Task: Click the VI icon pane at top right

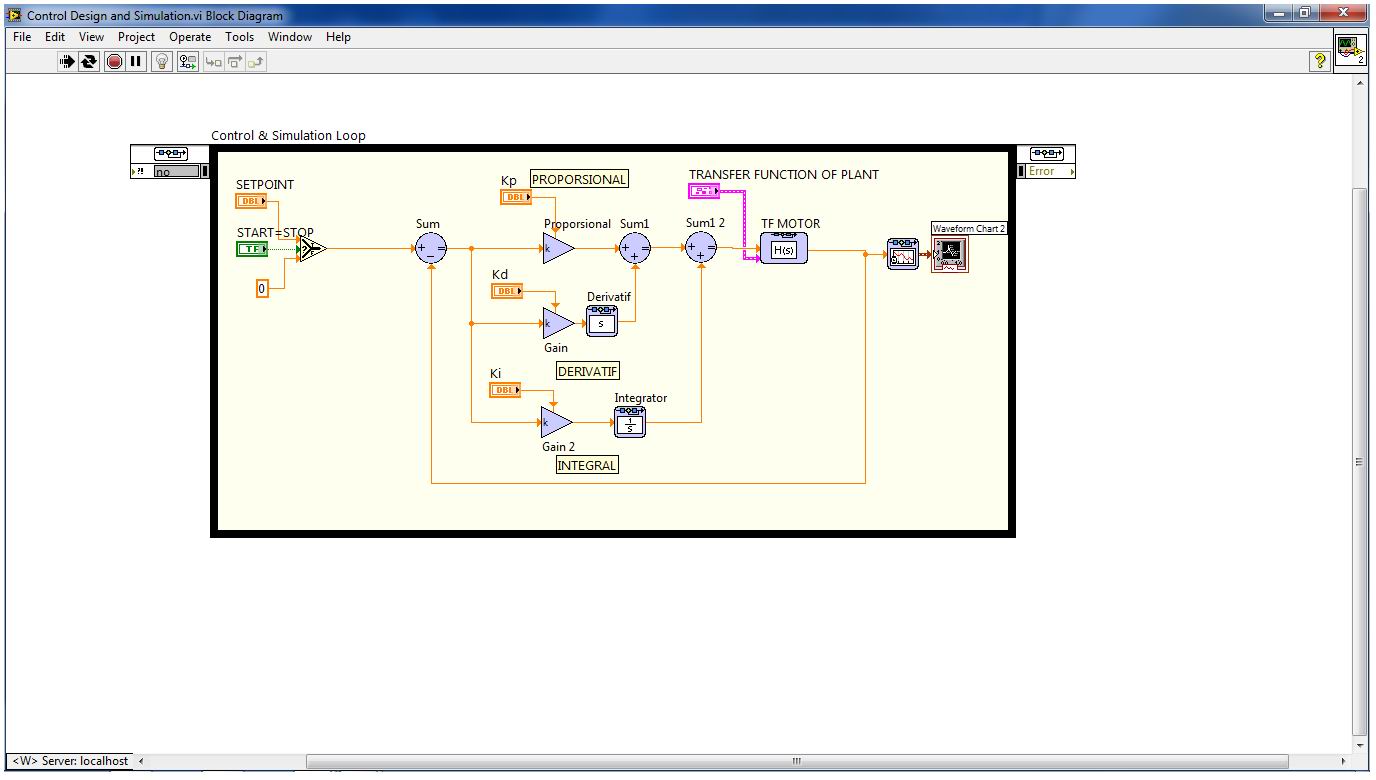Action: click(1351, 52)
